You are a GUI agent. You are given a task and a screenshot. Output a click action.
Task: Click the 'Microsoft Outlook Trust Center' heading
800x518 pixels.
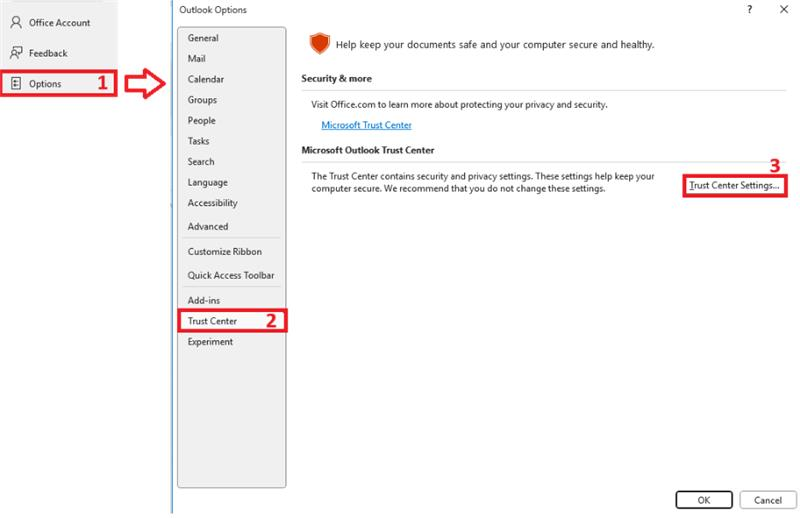367,150
